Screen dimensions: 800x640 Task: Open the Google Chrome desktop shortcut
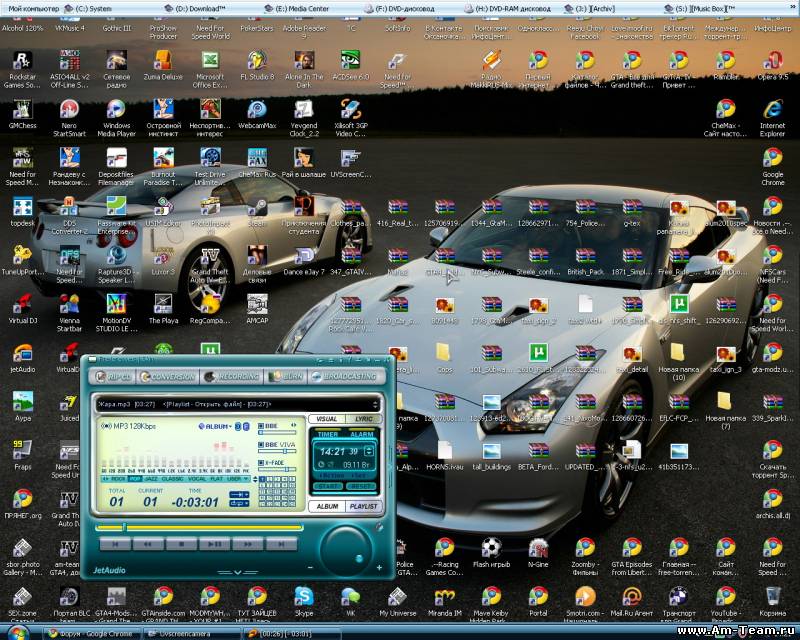click(772, 167)
